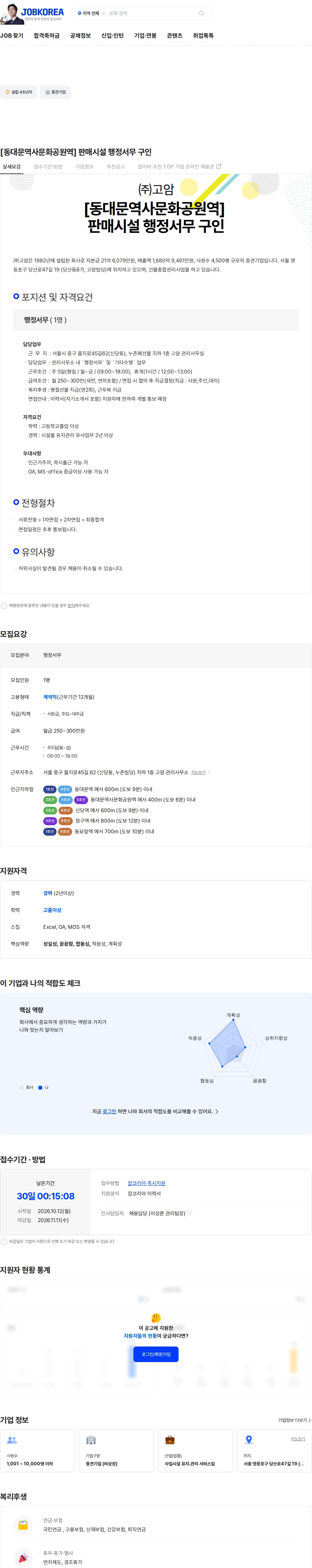Image resolution: width=312 pixels, height=1568 pixels.
Task: Click the info icon beside 채용담당 이성훈
Action: click(x=189, y=1213)
